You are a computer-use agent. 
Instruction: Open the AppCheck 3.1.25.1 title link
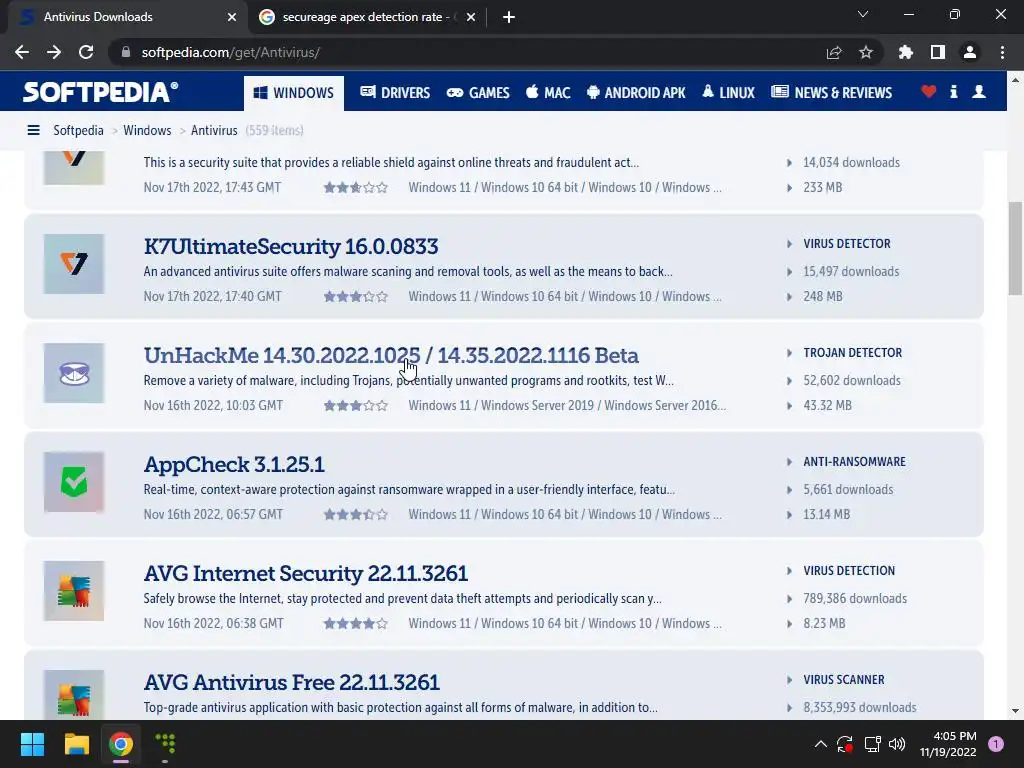click(234, 464)
